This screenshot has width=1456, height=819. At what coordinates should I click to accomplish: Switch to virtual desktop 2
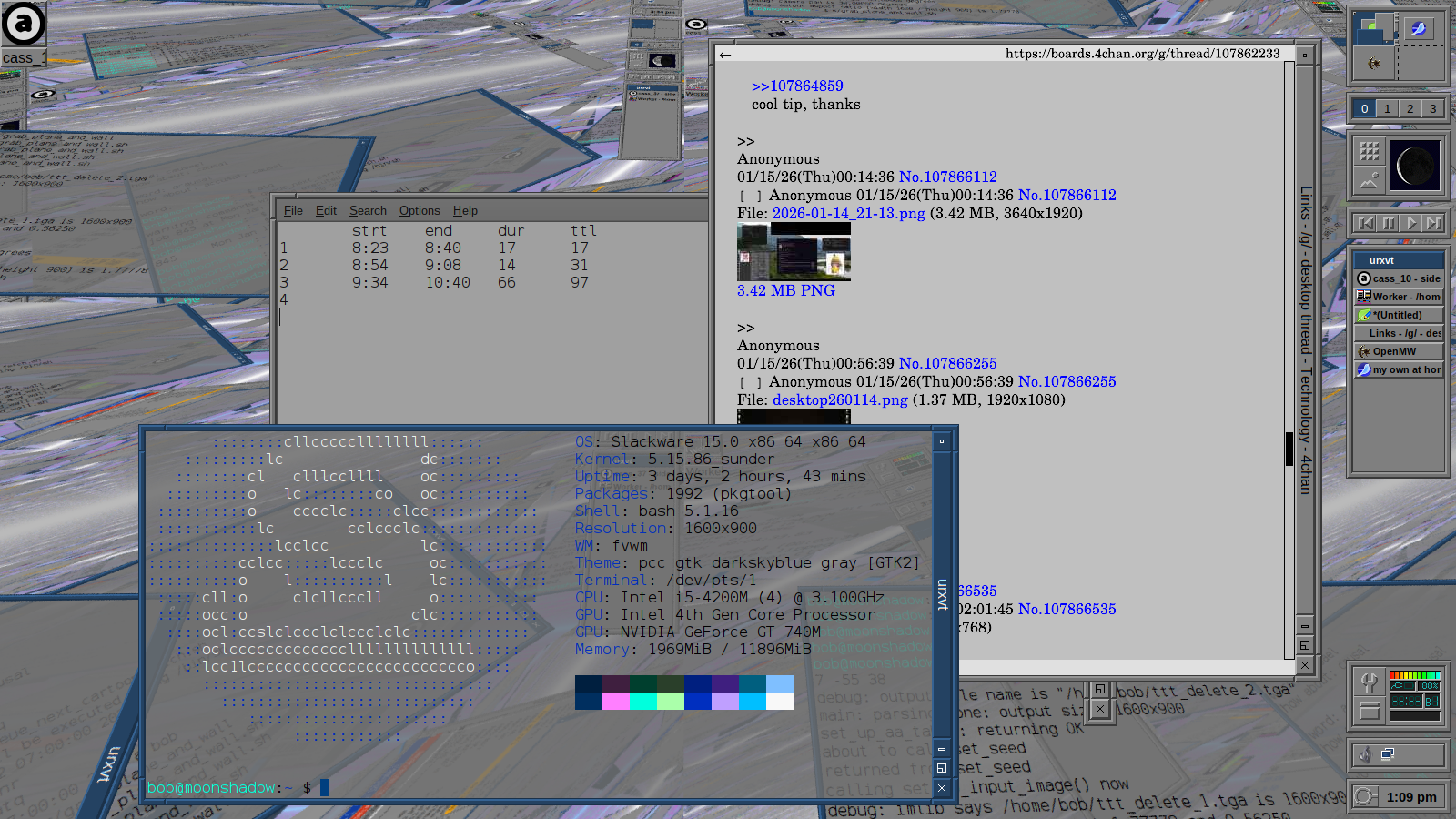point(1410,109)
